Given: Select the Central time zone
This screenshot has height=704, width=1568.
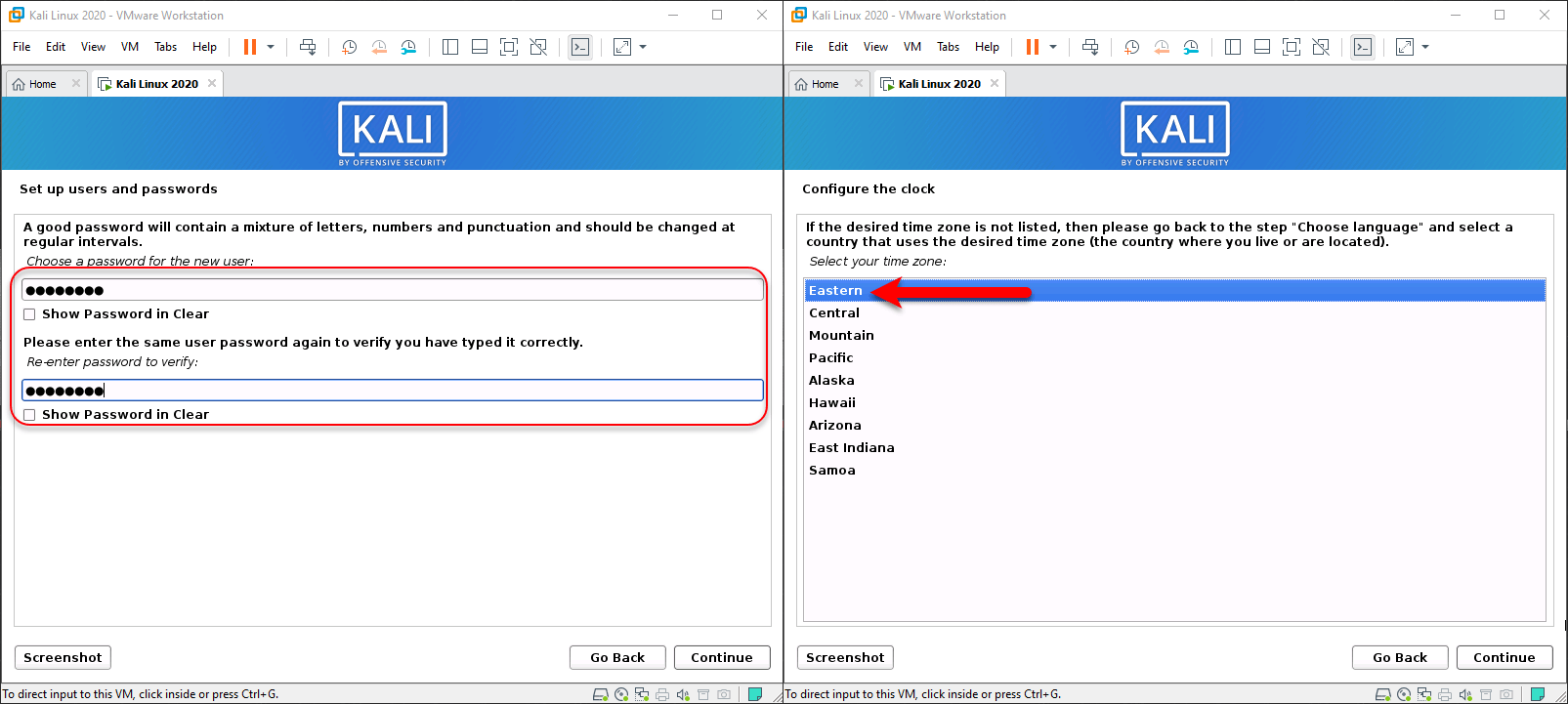Looking at the screenshot, I should [1174, 312].
